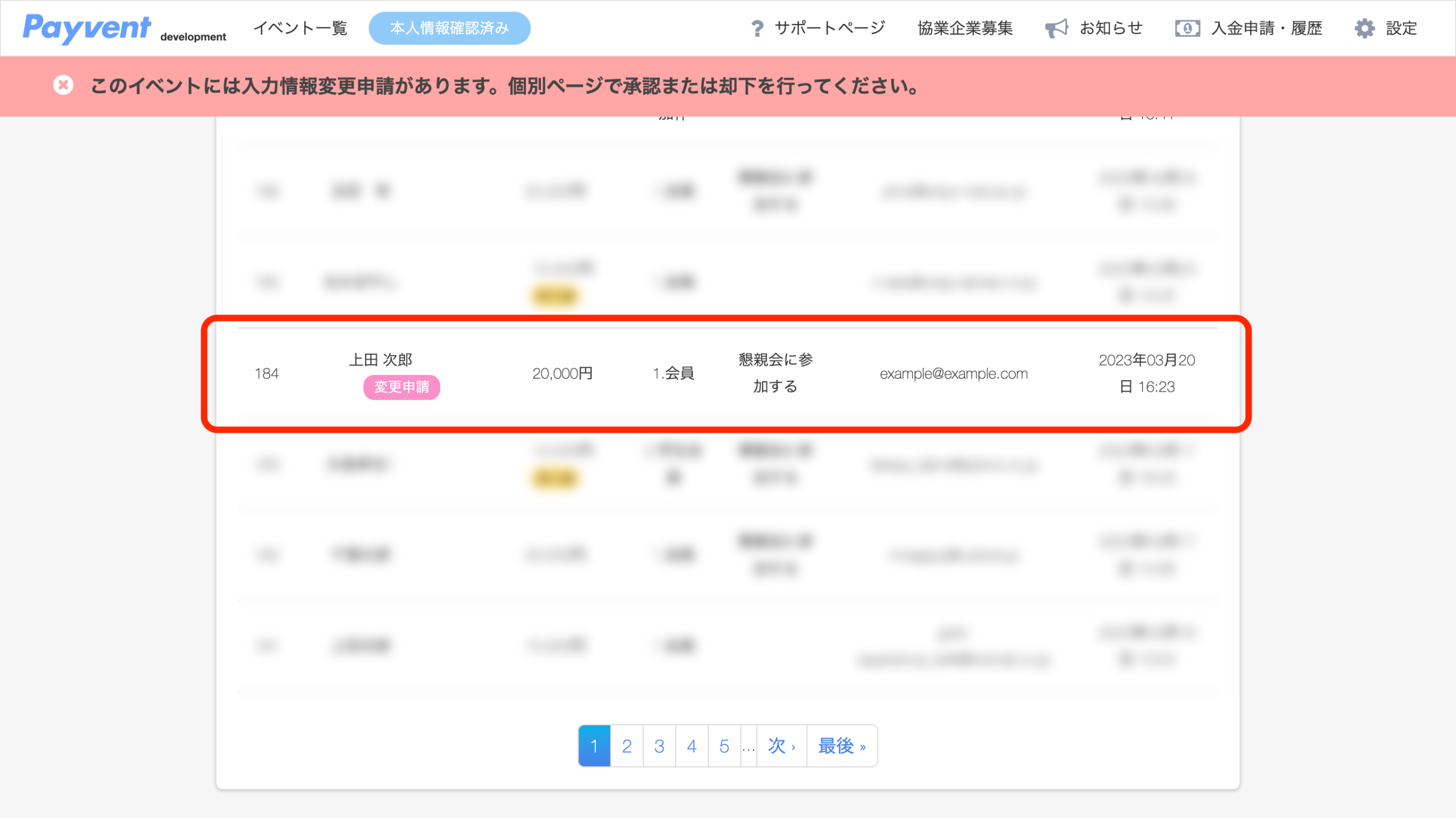Click the name 上田 次郎
Image resolution: width=1456 pixels, height=818 pixels.
coord(380,359)
